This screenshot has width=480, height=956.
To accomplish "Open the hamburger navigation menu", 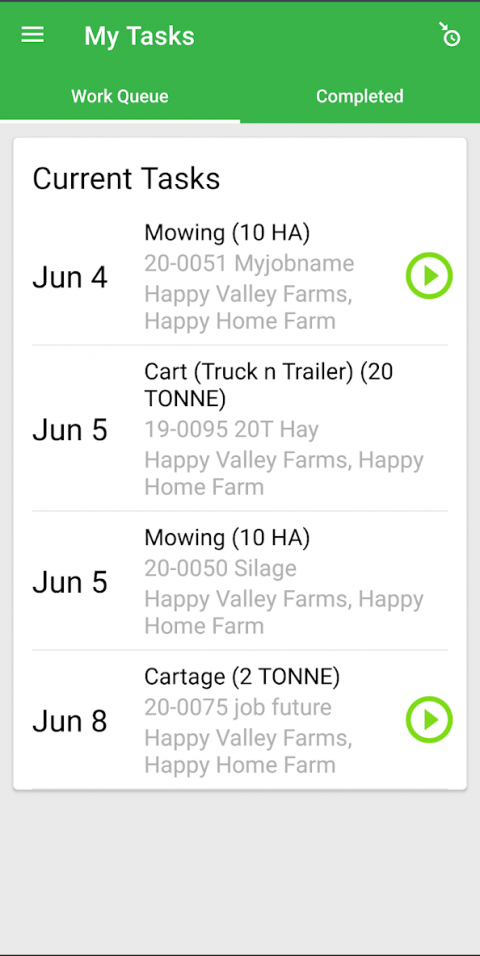I will (32, 35).
